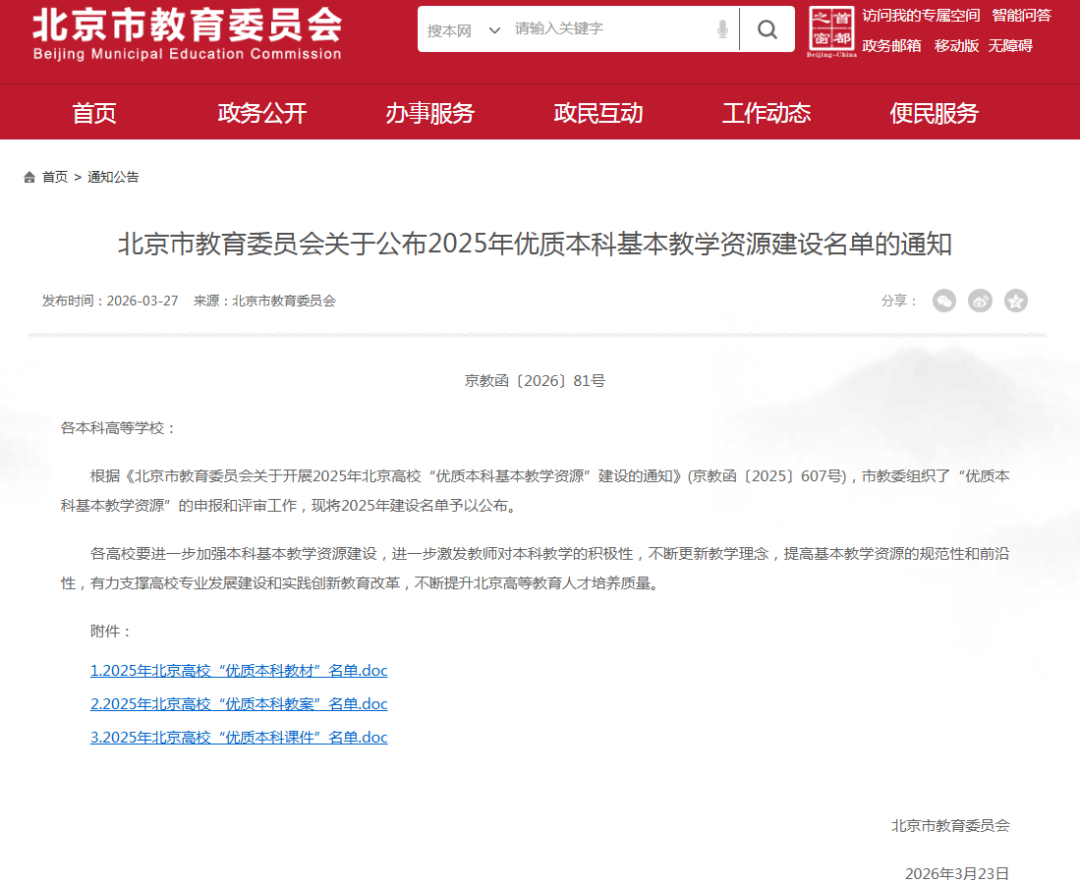Click the 通知公告 breadcrumb link
This screenshot has height=883, width=1080.
pos(112,177)
